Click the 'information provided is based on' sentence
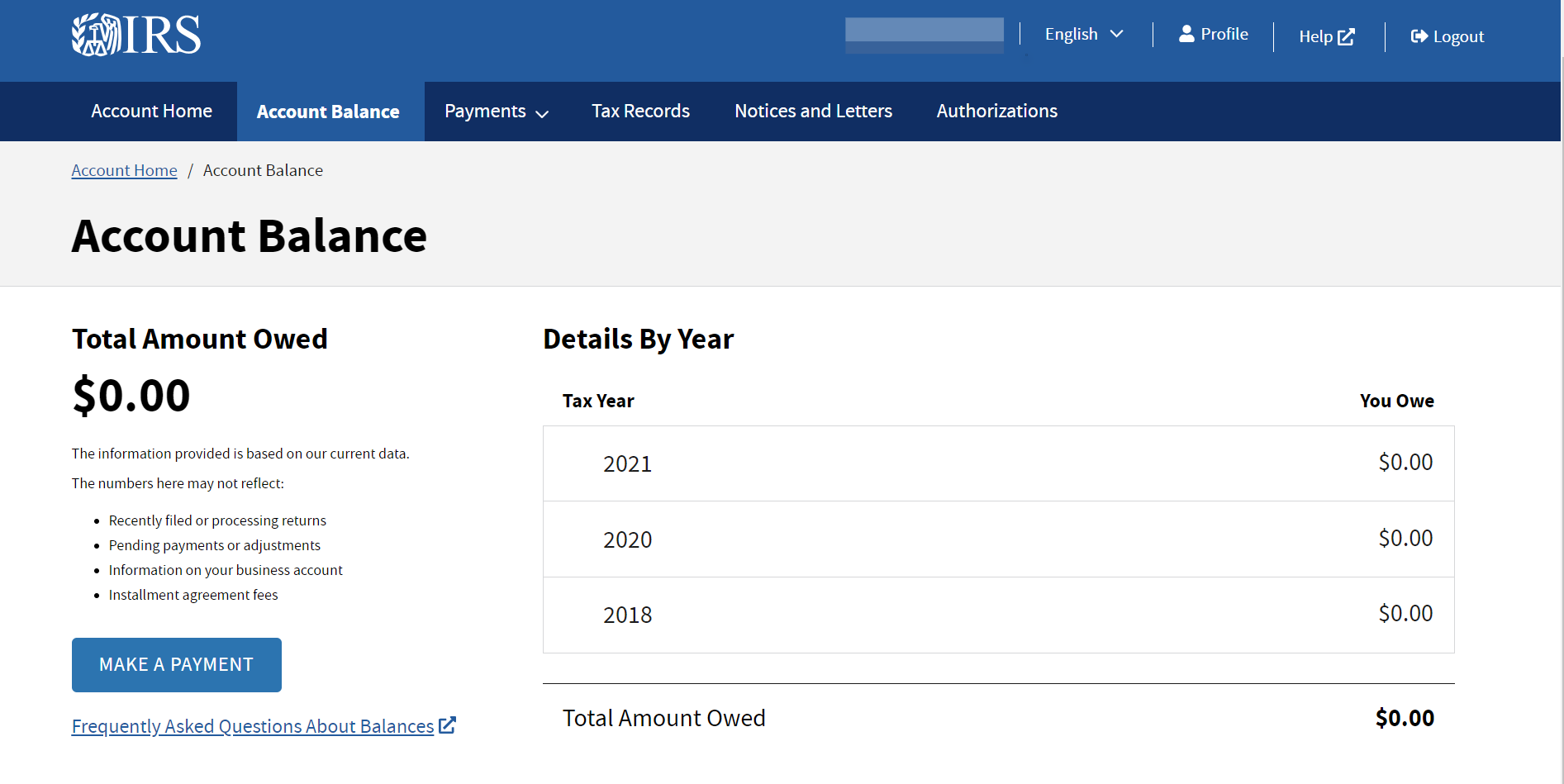1564x784 pixels. pyautogui.click(x=240, y=454)
